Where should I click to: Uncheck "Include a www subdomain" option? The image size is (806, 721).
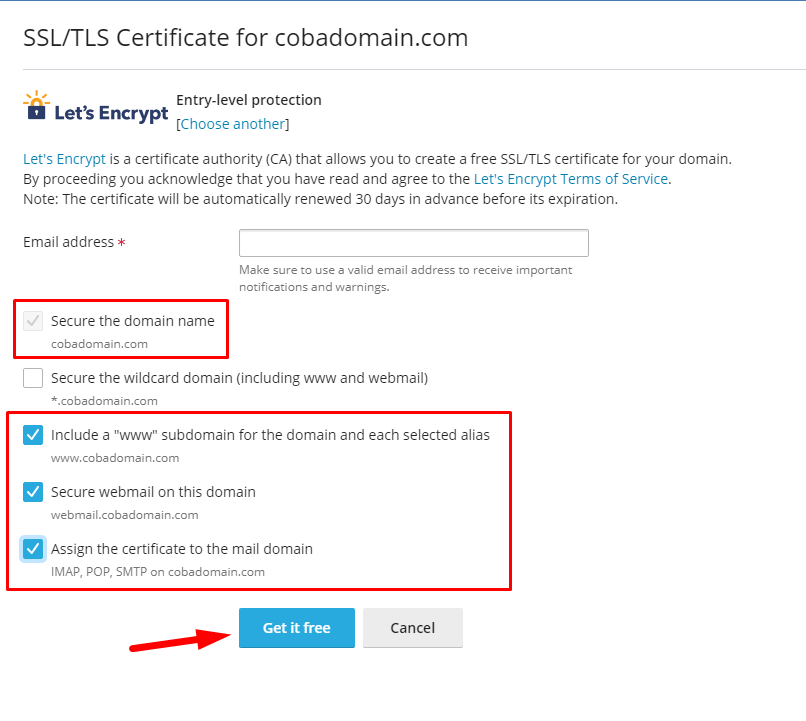click(x=34, y=434)
